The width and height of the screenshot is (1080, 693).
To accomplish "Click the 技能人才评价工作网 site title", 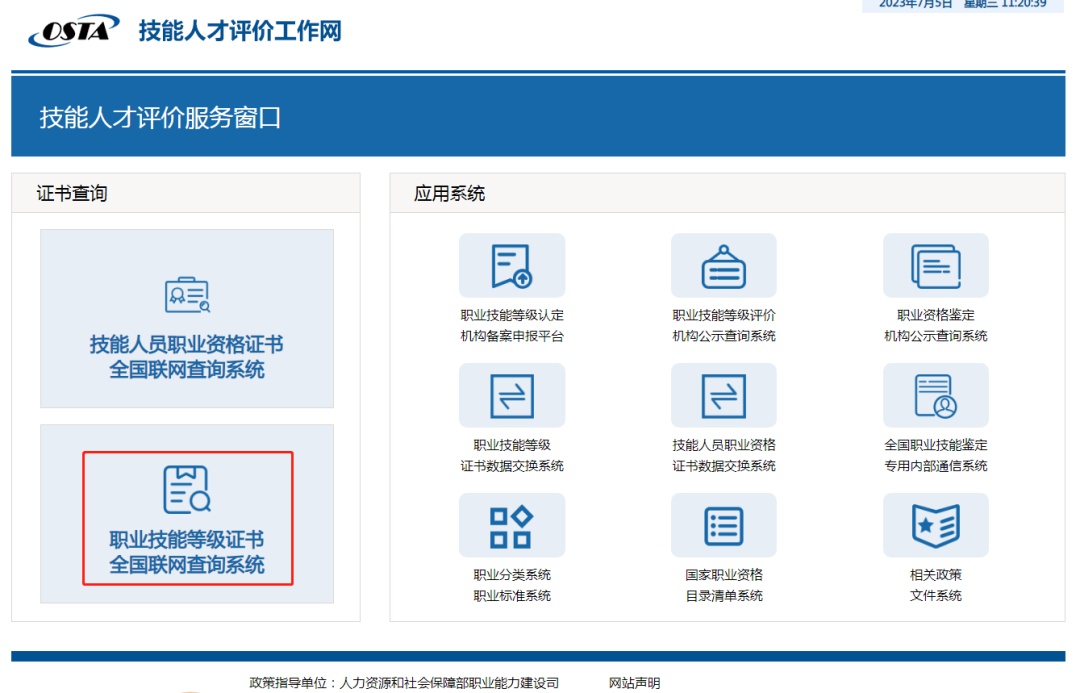I will pos(240,31).
